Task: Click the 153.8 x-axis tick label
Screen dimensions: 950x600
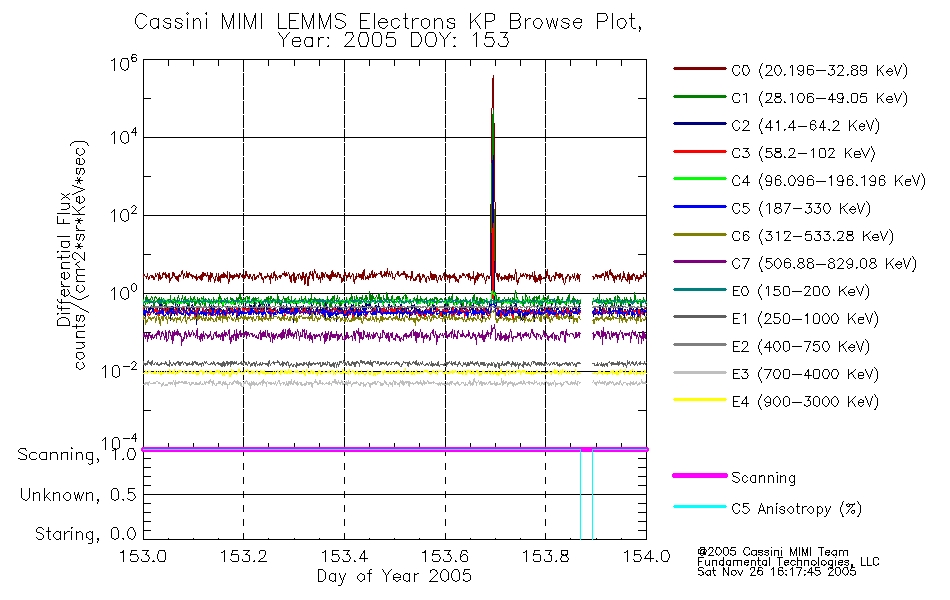Action: 545,556
